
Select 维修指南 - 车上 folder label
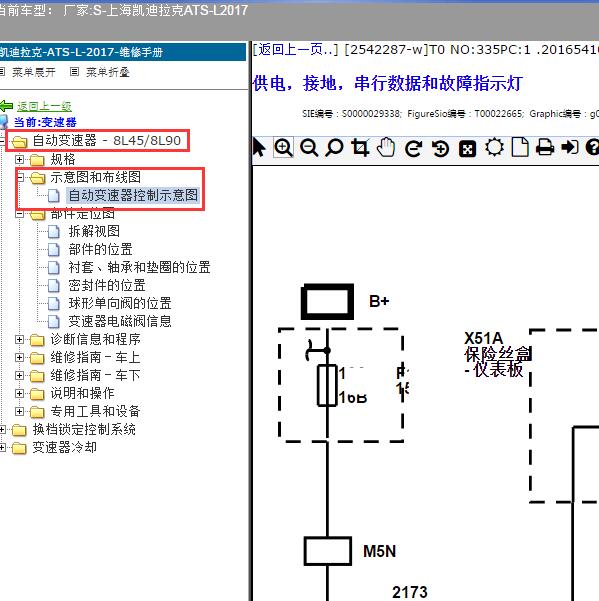tap(95, 358)
